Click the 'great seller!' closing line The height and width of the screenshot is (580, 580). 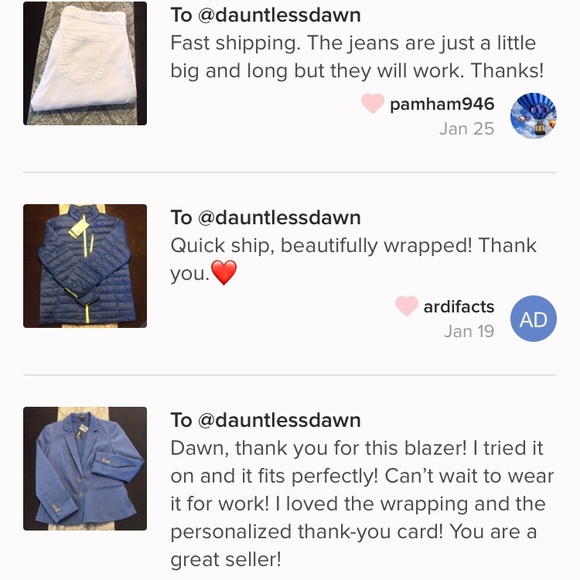[226, 560]
